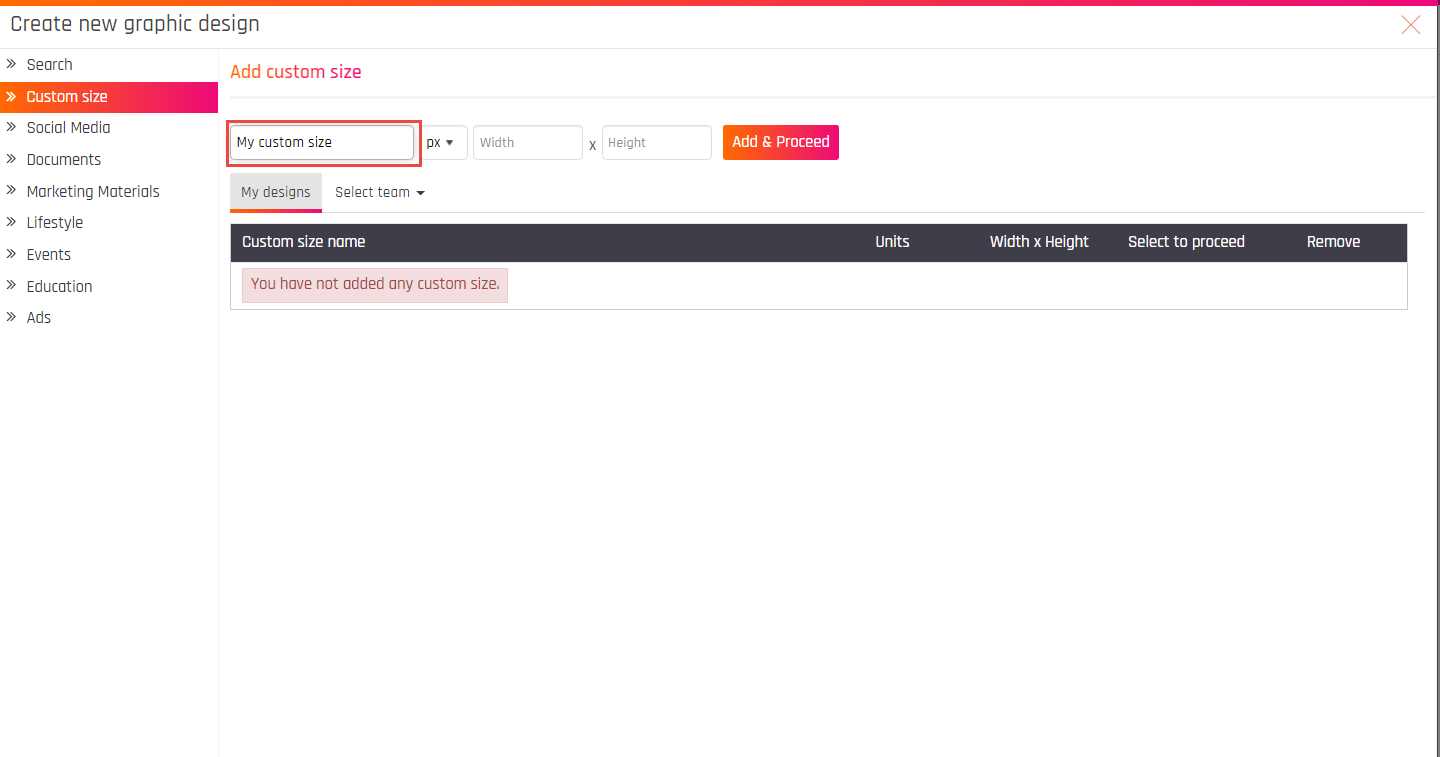Open the Lifestyle category
This screenshot has width=1440, height=757.
[109, 223]
